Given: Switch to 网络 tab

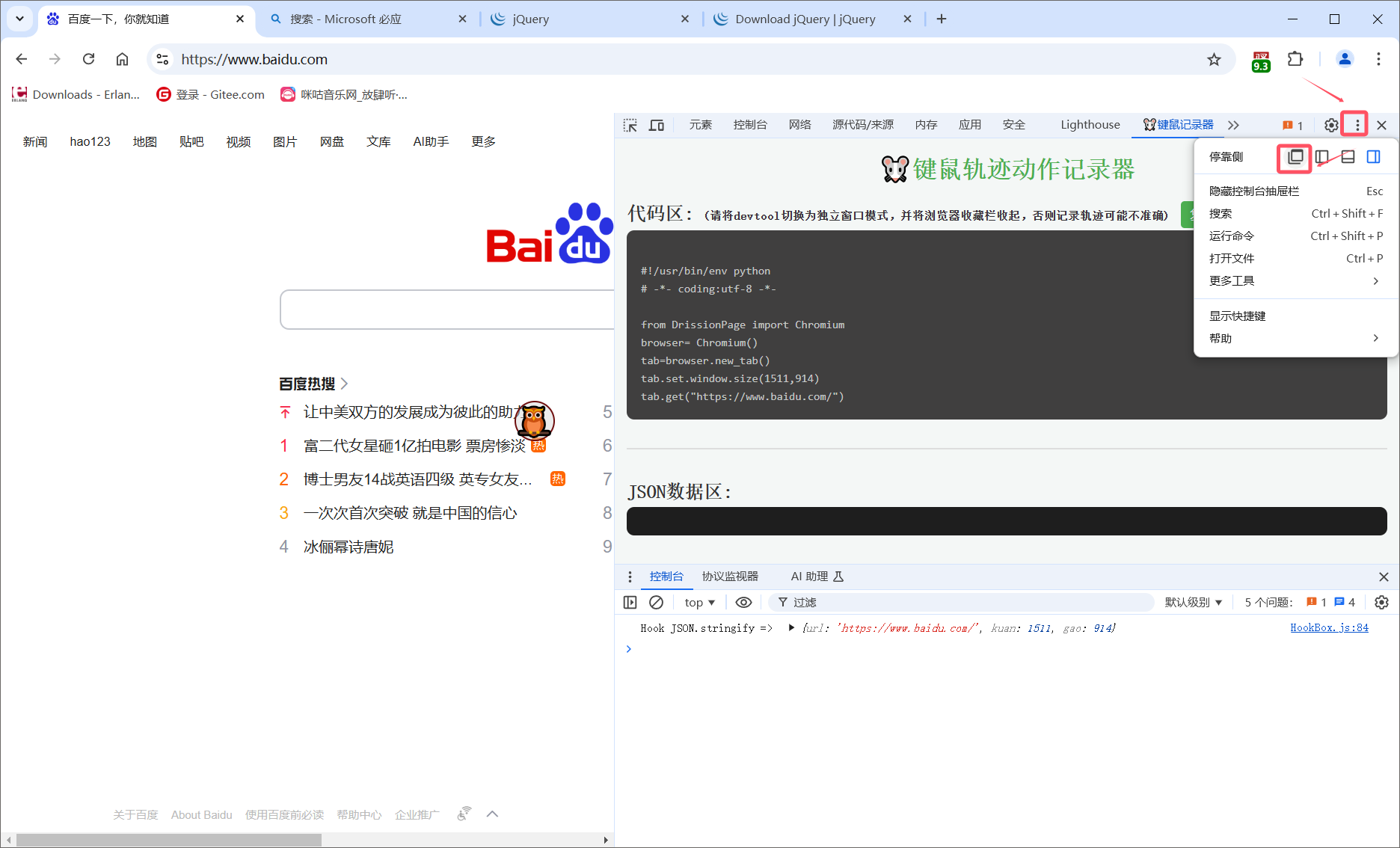Looking at the screenshot, I should point(799,125).
